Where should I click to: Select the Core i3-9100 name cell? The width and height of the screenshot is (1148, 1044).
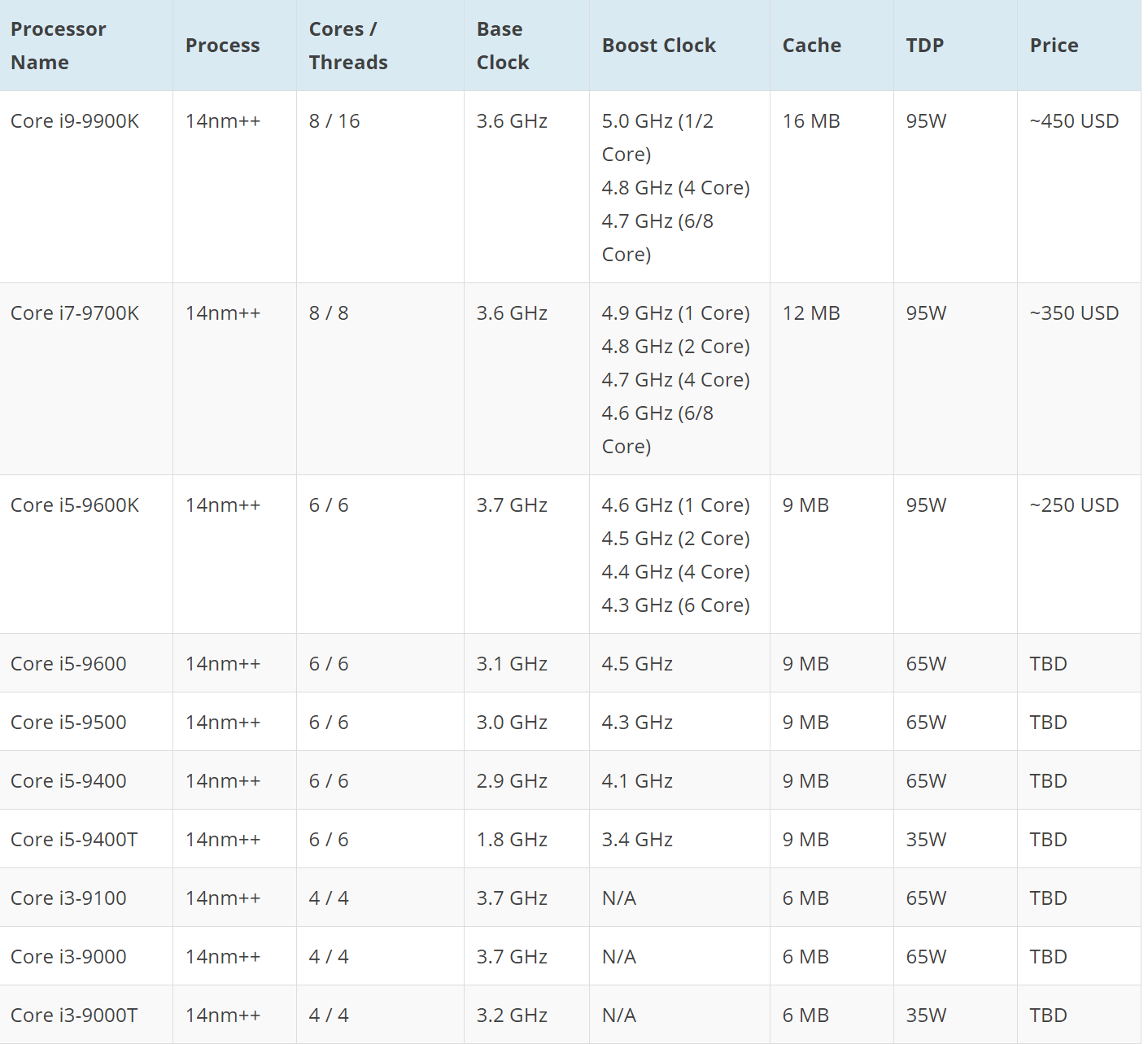click(68, 898)
